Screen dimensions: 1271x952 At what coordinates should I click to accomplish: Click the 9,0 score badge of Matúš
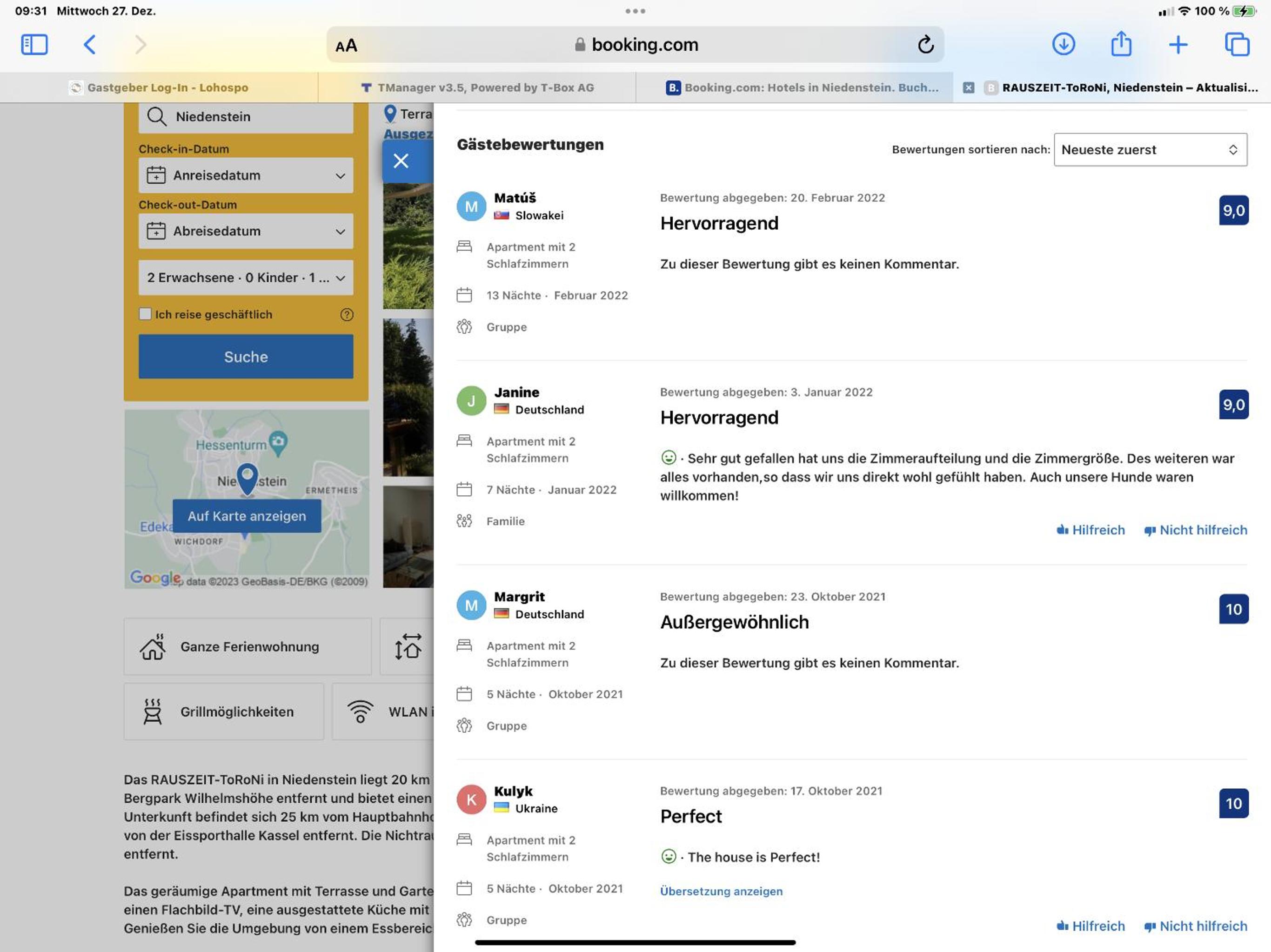[1234, 210]
